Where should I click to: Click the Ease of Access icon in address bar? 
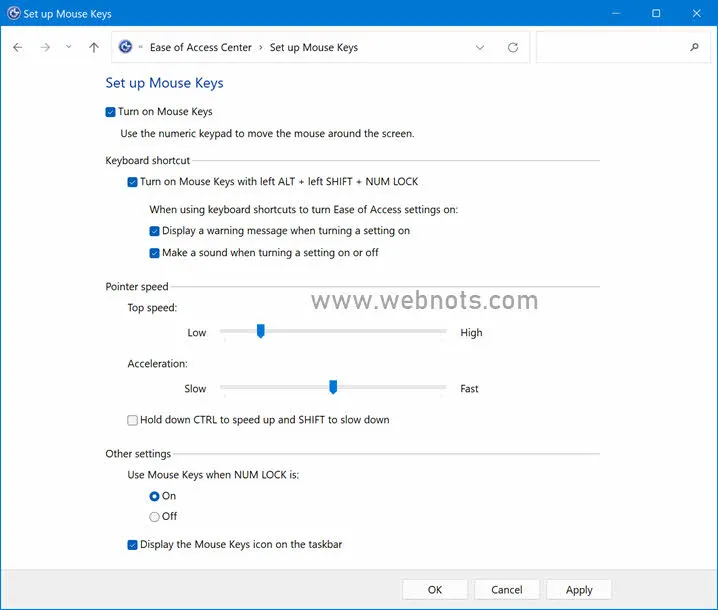coord(126,47)
